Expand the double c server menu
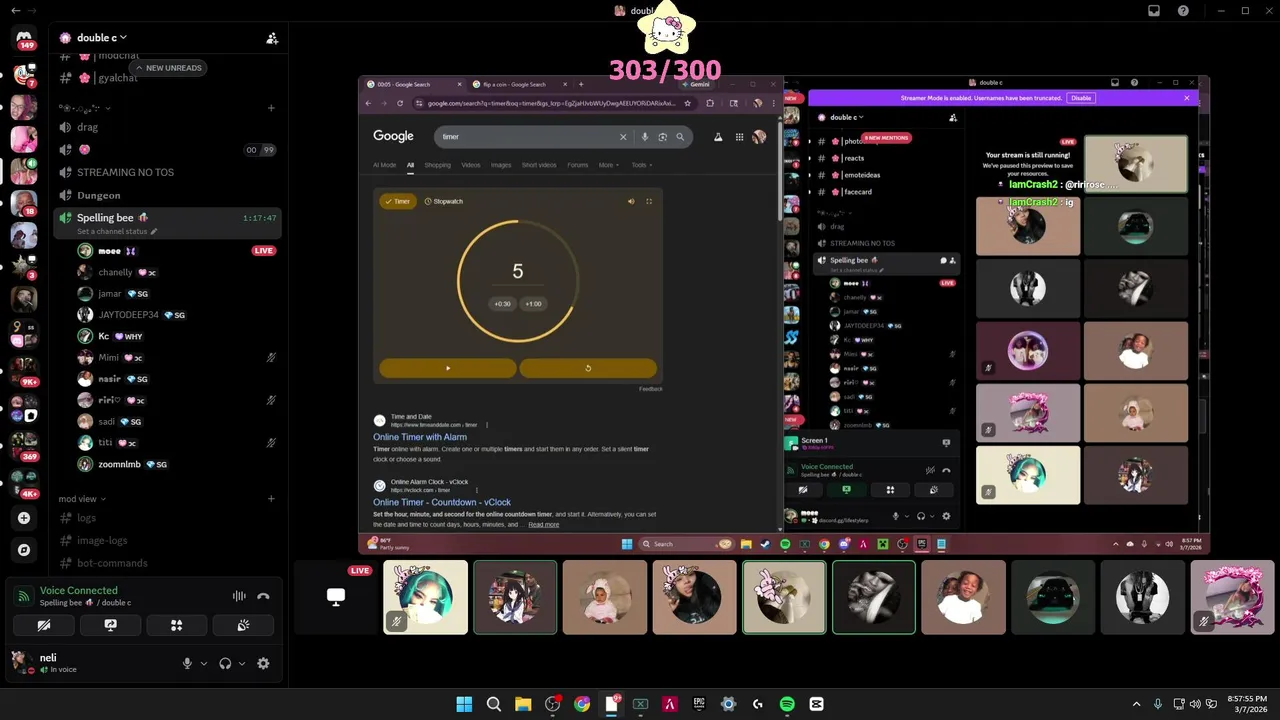Viewport: 1280px width, 720px height. click(101, 38)
